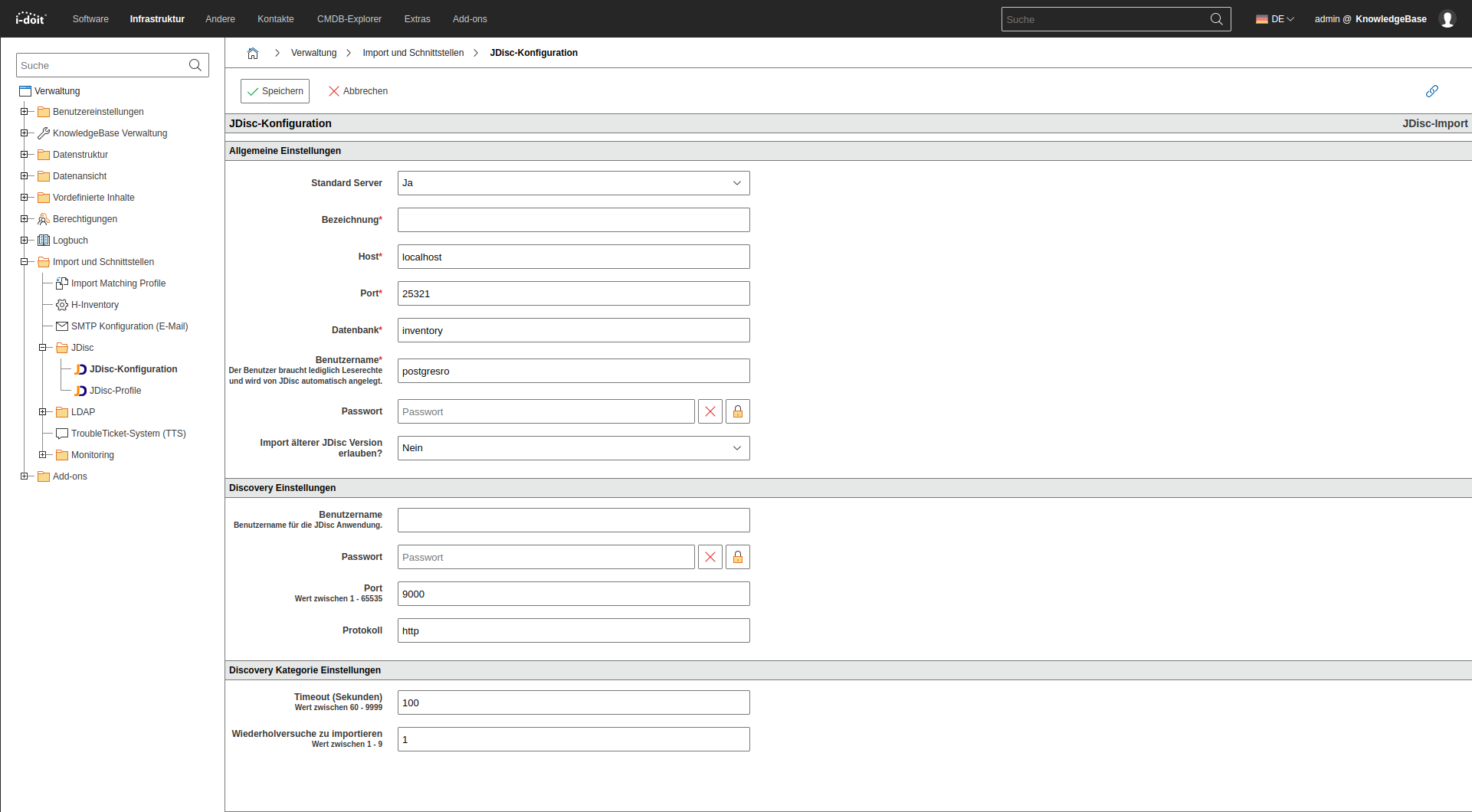The width and height of the screenshot is (1472, 812).
Task: Open the CMDB-Explorer menu
Action: point(349,19)
